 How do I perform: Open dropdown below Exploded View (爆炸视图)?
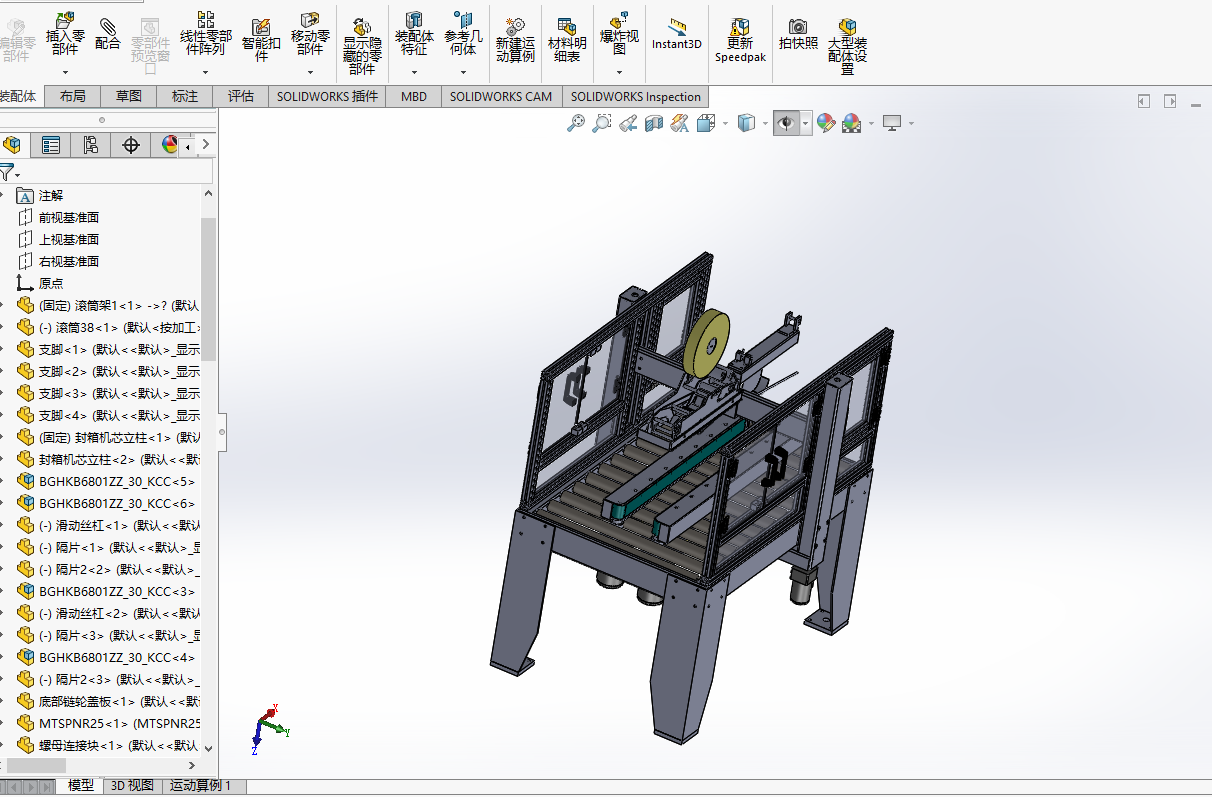(x=619, y=72)
